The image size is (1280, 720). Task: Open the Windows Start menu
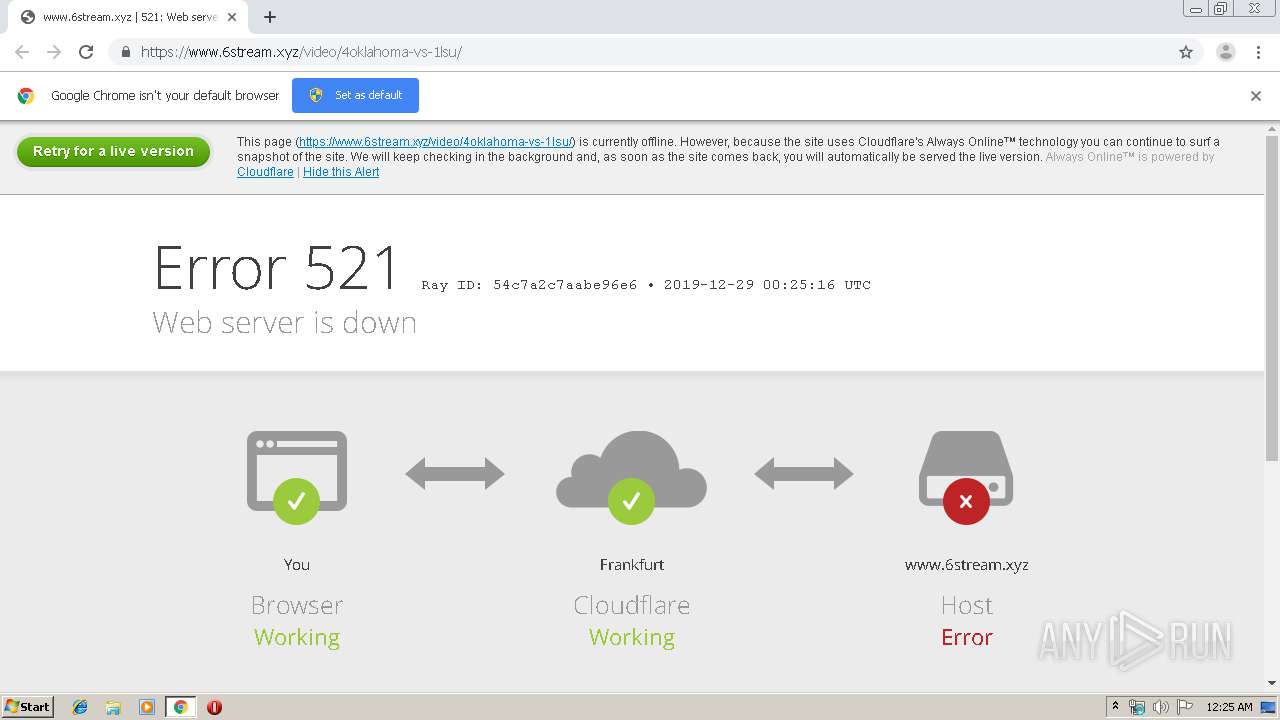(x=28, y=706)
